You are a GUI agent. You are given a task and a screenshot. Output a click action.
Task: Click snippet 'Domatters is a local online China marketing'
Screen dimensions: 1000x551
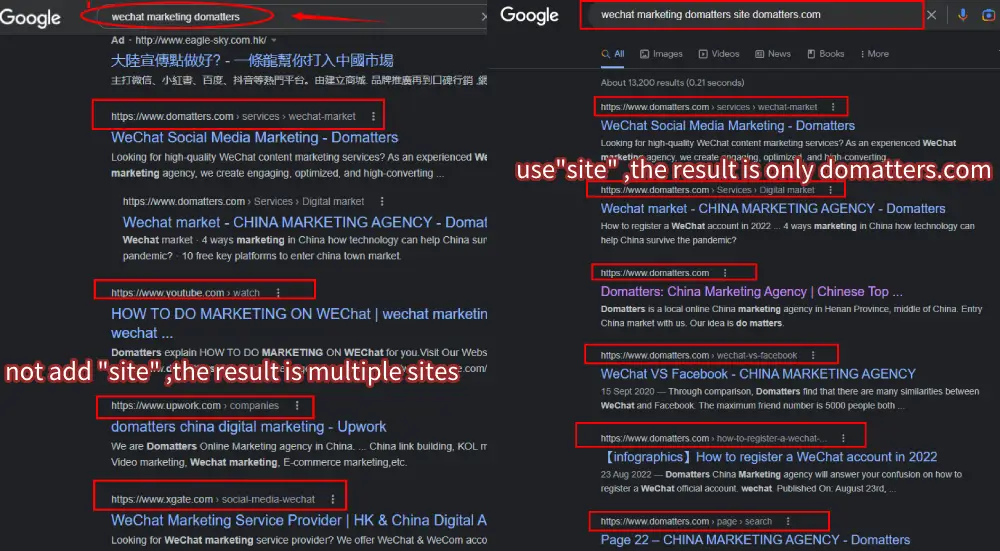[x=791, y=316]
